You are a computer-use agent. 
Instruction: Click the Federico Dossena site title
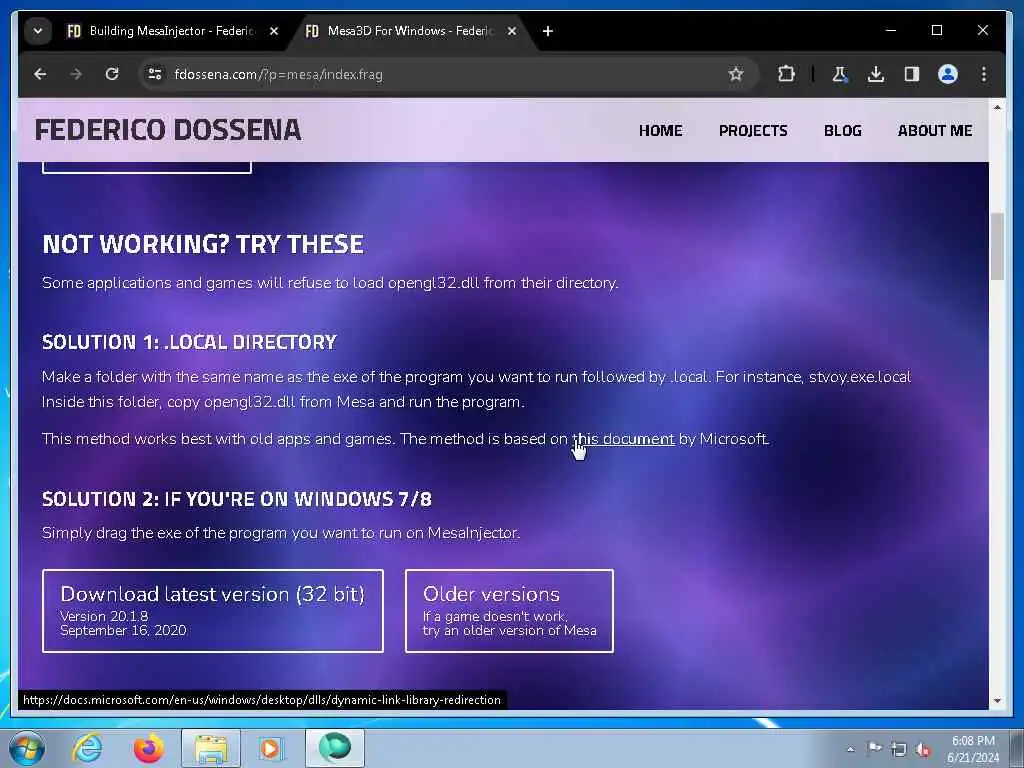tap(168, 130)
